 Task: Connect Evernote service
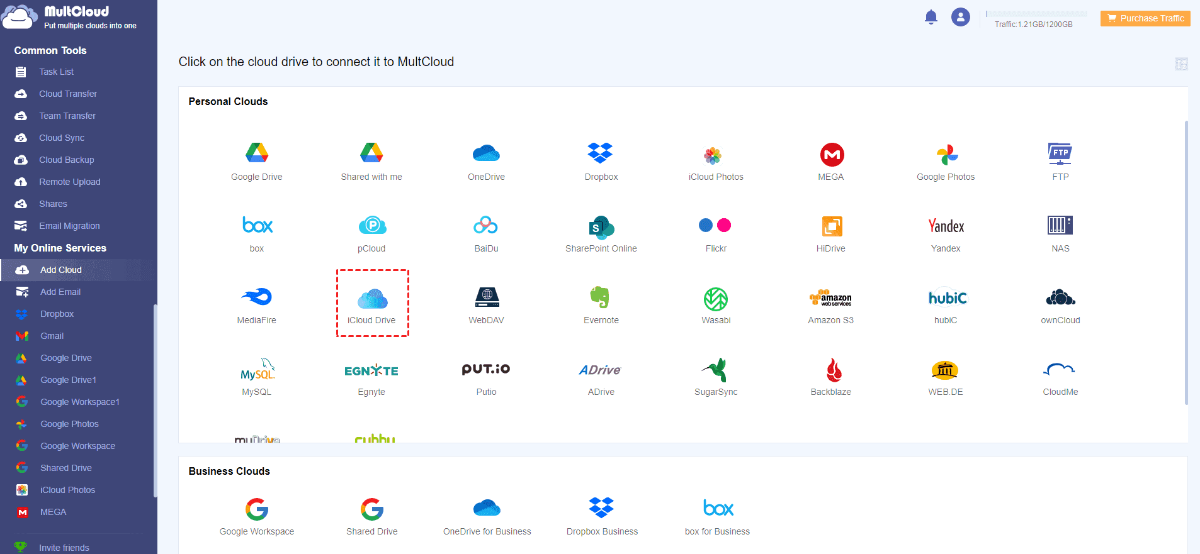pyautogui.click(x=601, y=305)
